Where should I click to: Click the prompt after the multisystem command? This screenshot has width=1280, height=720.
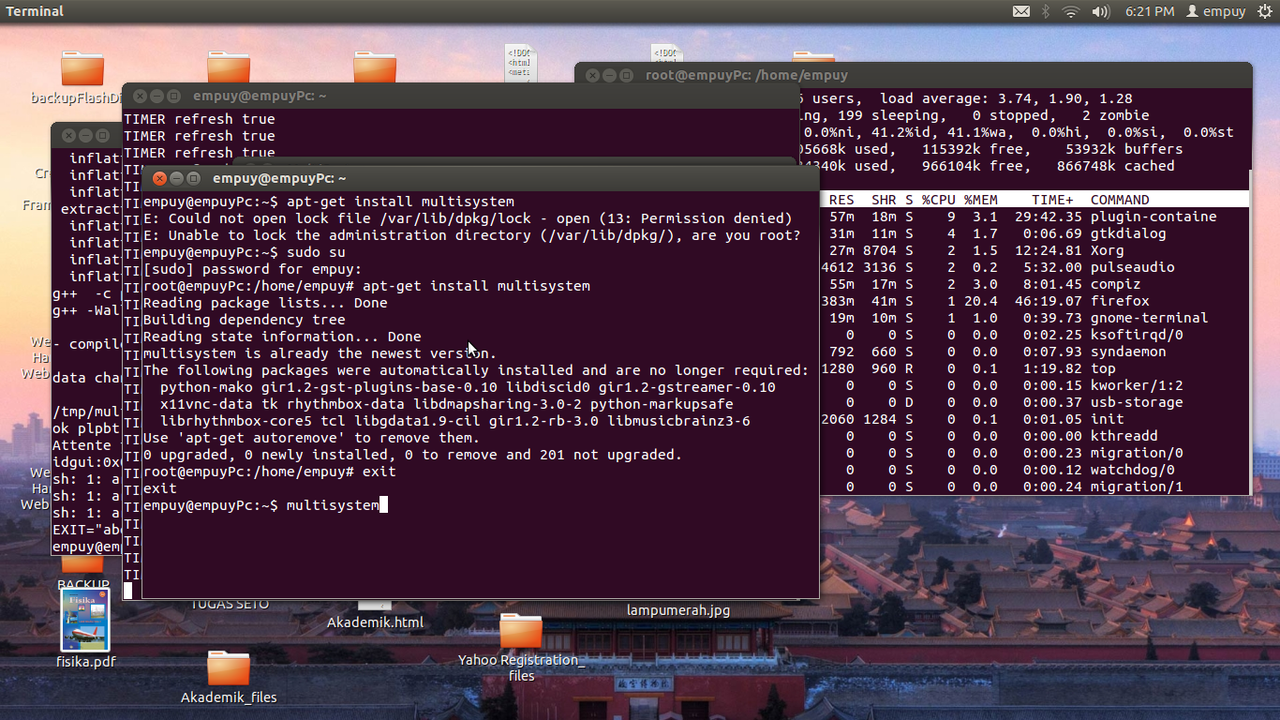[383, 505]
